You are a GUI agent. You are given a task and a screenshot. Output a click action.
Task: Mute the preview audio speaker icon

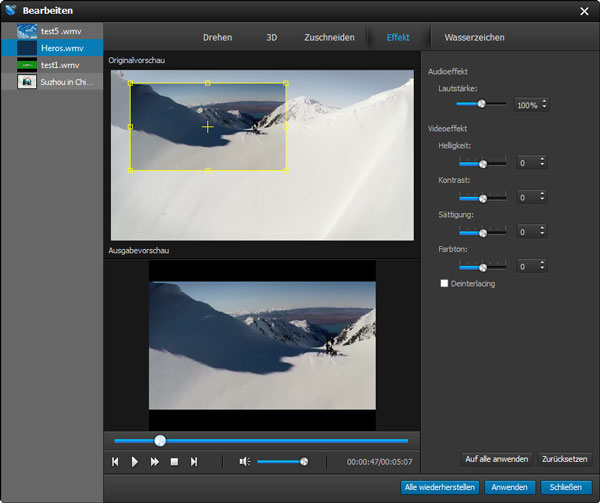pos(244,461)
